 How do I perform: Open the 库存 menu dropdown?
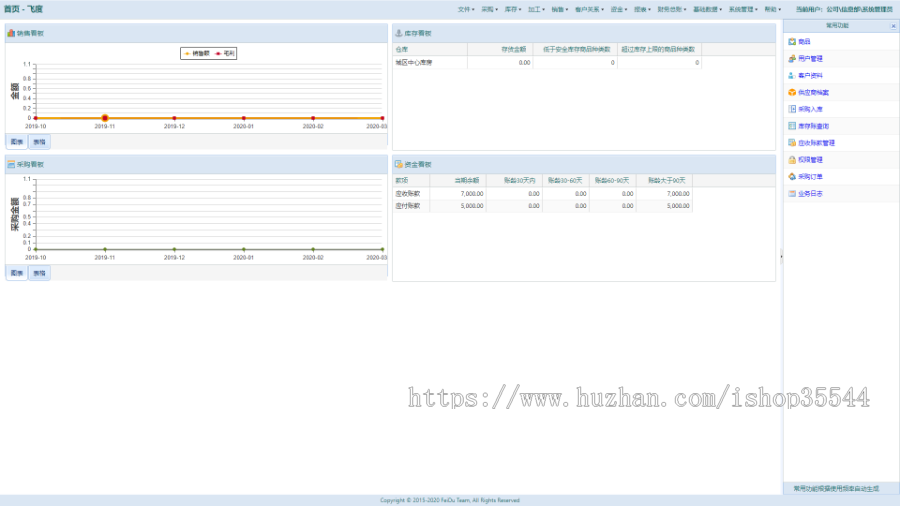point(513,10)
